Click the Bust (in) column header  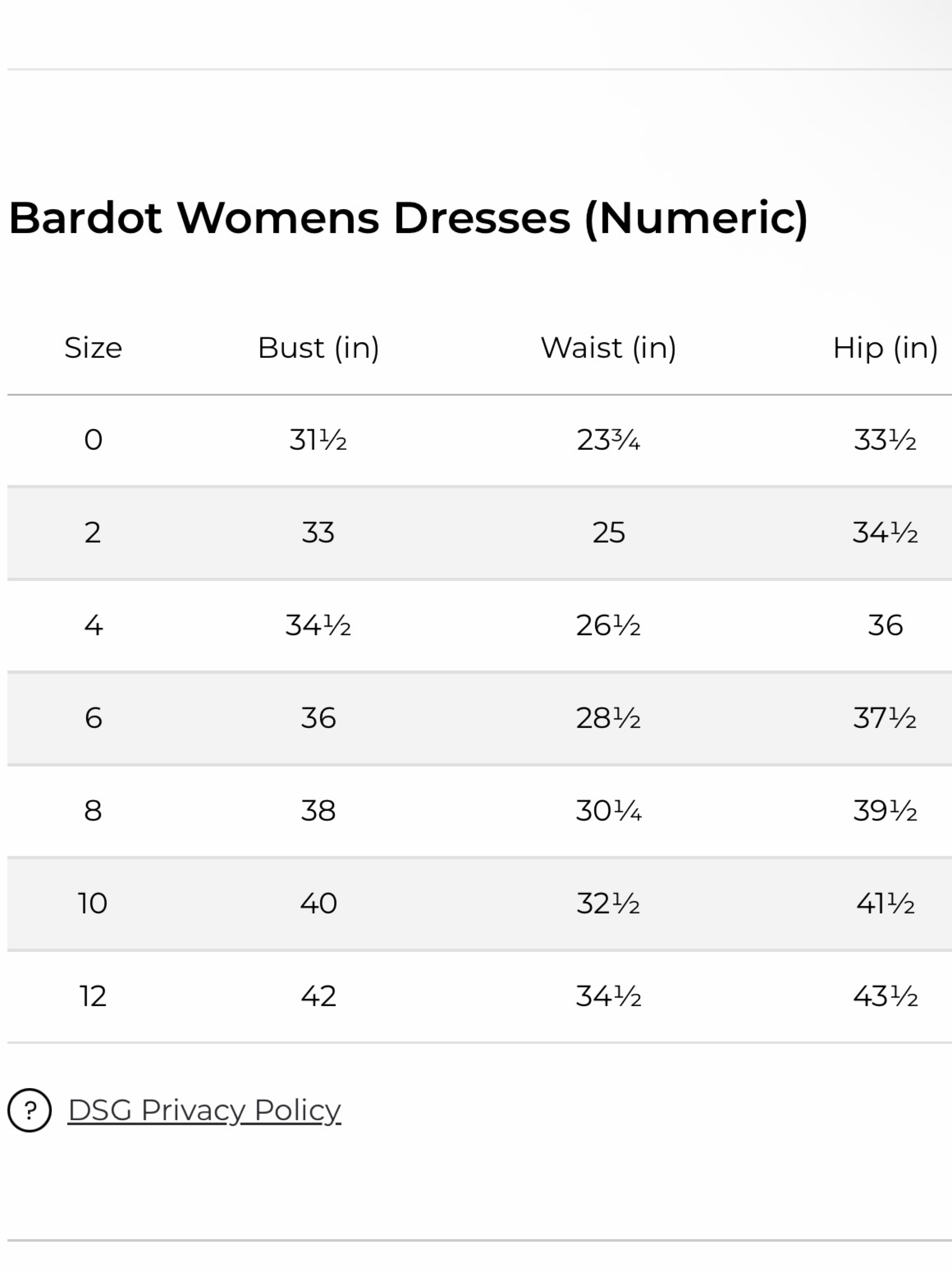(x=318, y=347)
